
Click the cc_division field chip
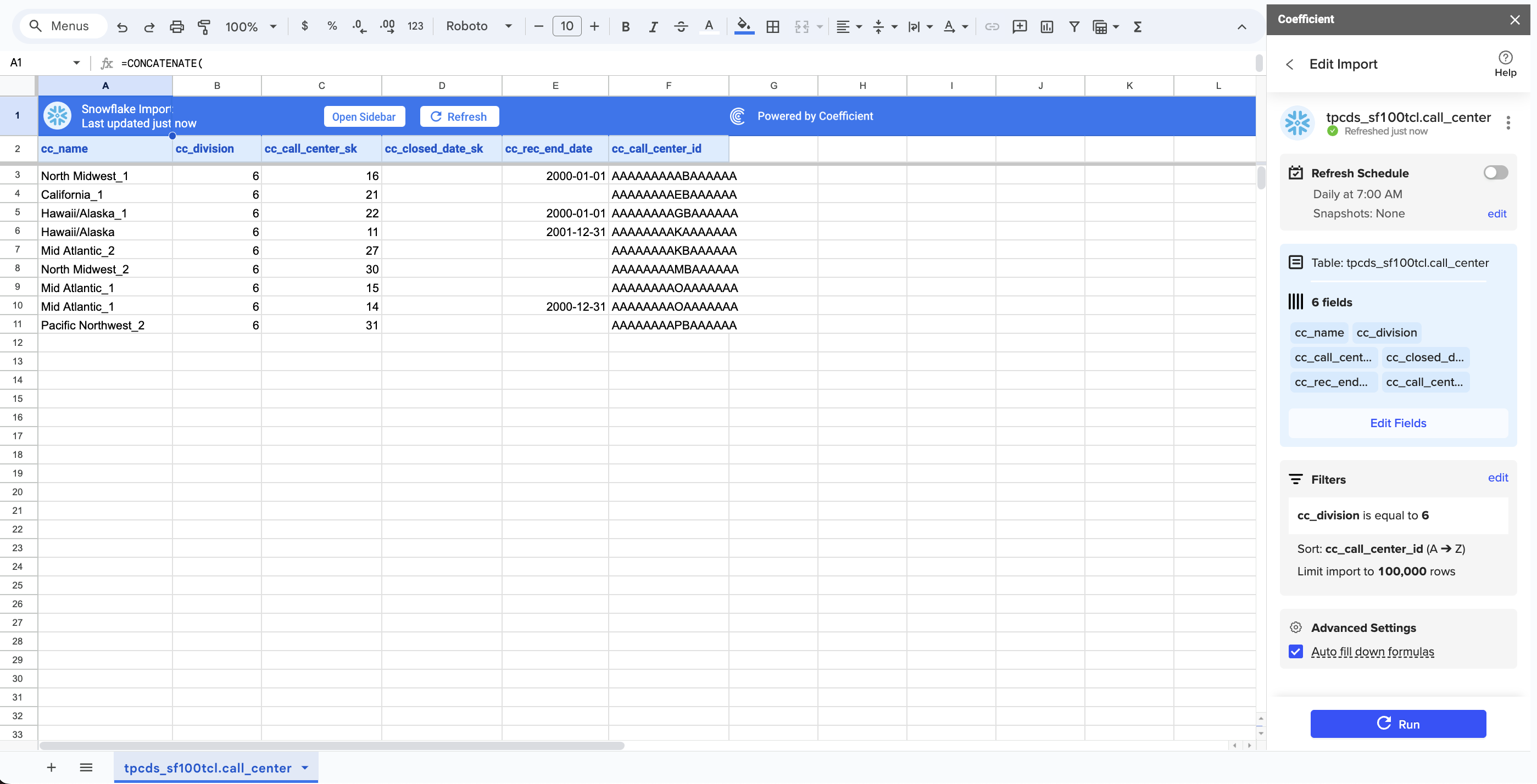1386,333
